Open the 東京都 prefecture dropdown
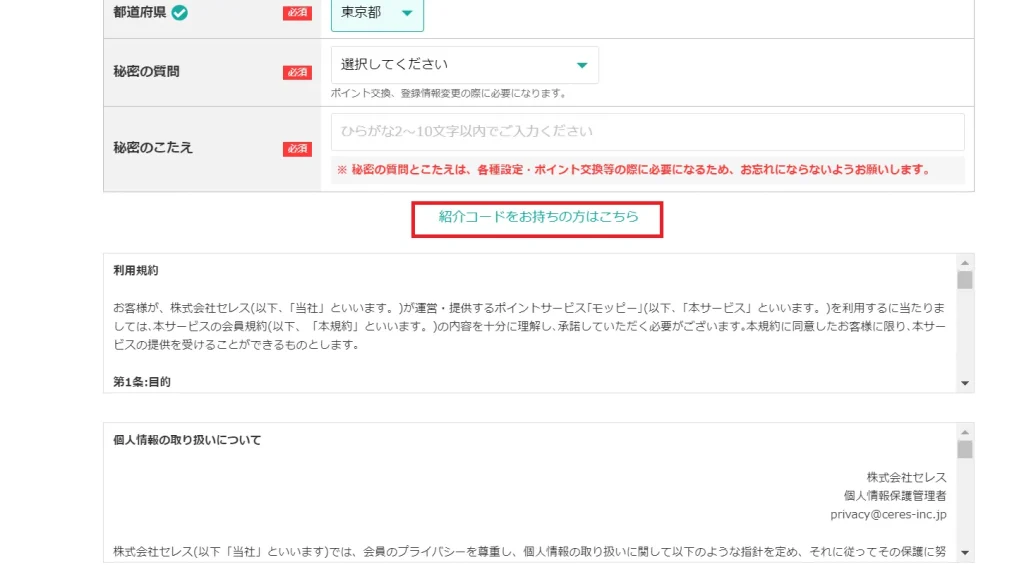This screenshot has height=572, width=1024. (377, 13)
